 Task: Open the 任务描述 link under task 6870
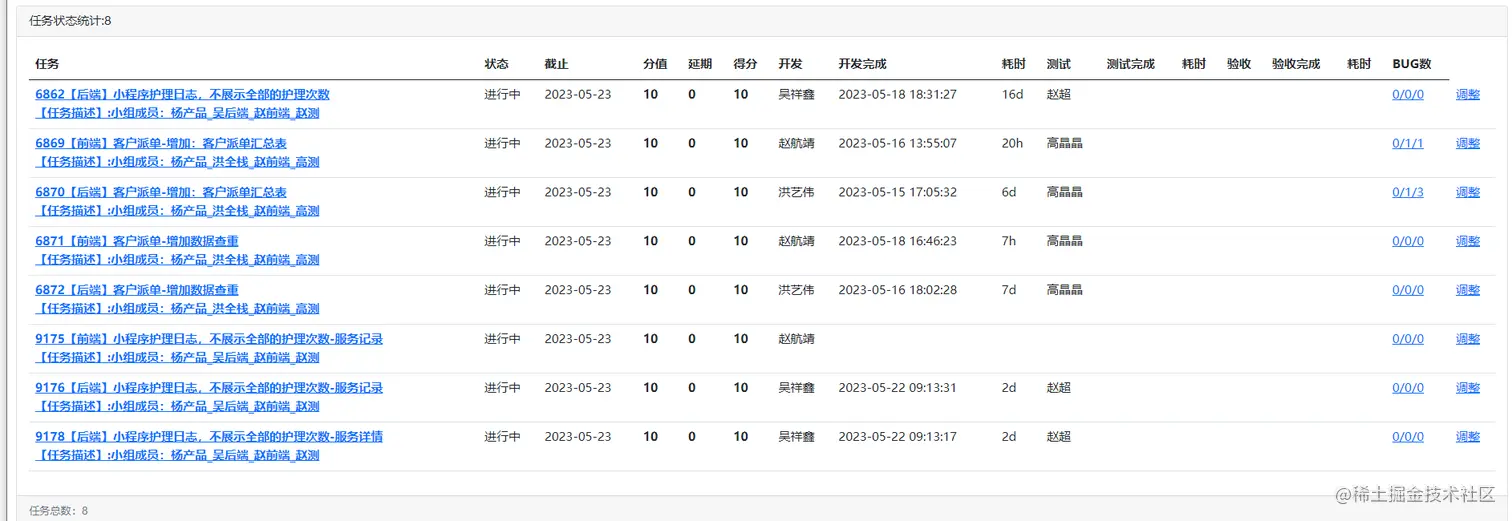177,211
